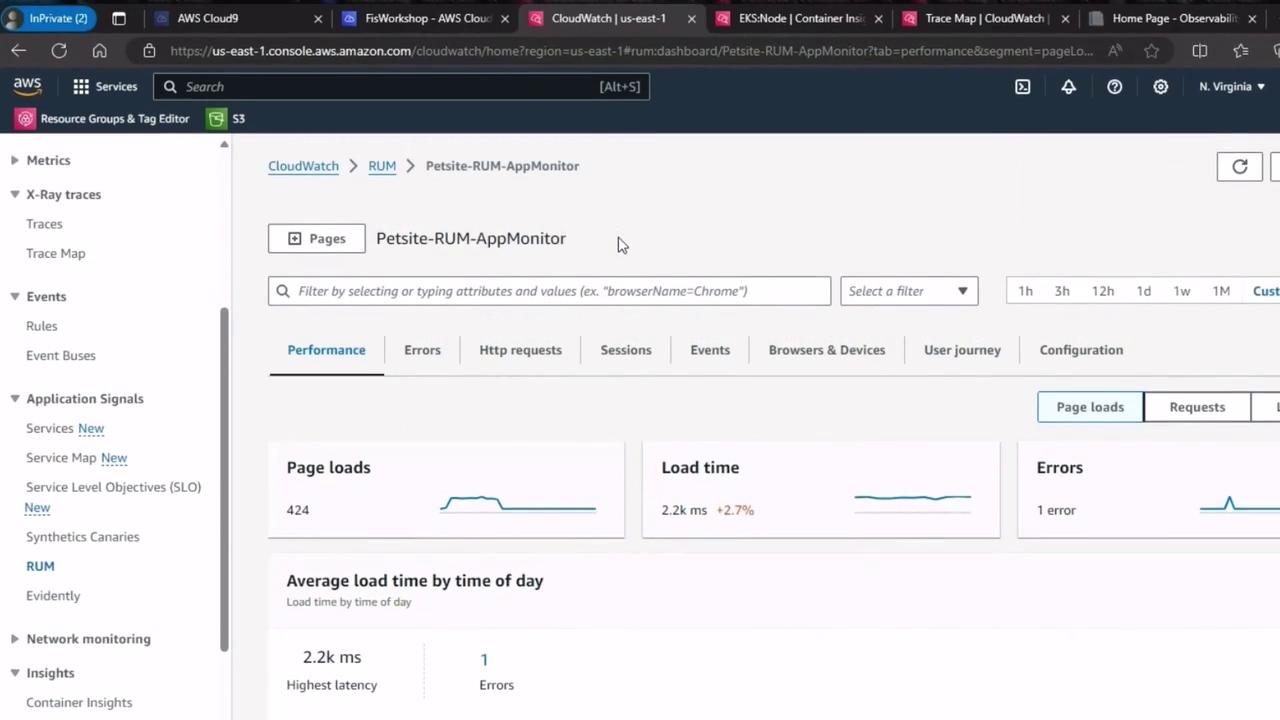
Task: Open Resource Groups & Tag Editor
Action: 103,119
